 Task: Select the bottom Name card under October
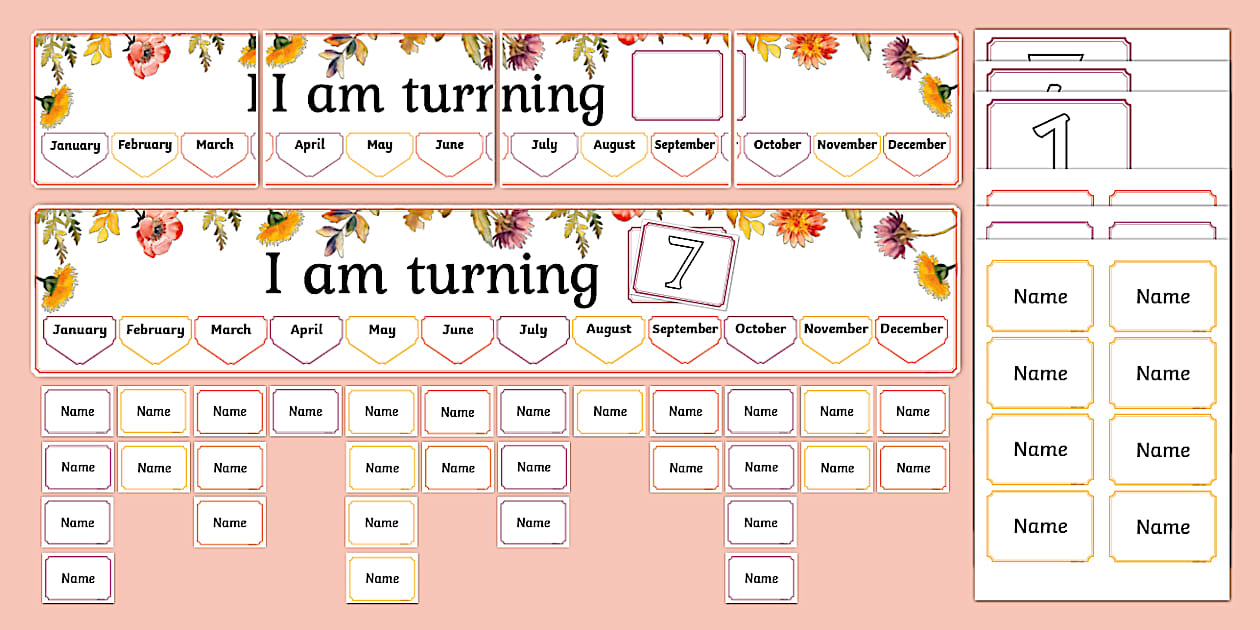coord(761,578)
